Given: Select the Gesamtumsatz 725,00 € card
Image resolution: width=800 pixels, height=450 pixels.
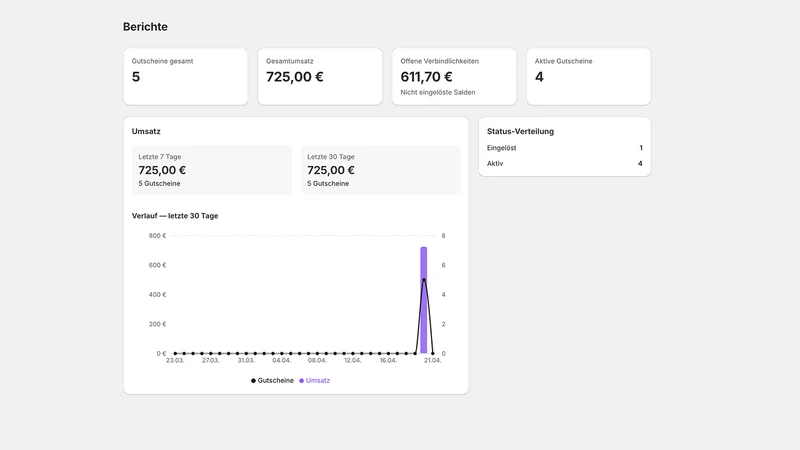Looking at the screenshot, I should tap(320, 77).
